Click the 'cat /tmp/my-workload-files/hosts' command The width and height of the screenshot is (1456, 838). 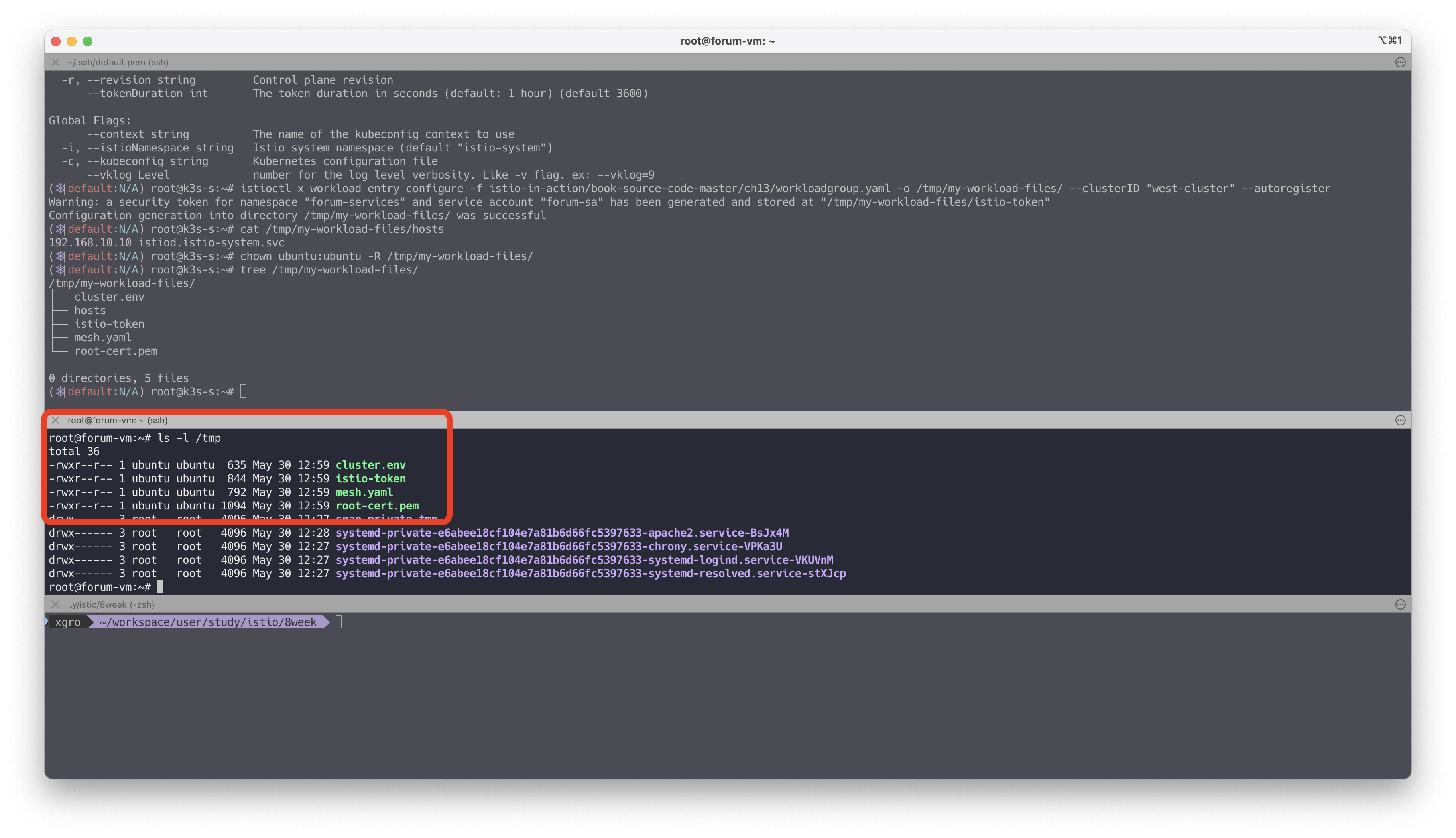click(x=342, y=229)
